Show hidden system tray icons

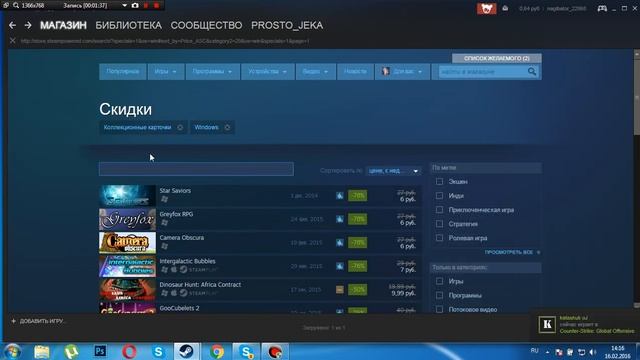pyautogui.click(x=547, y=352)
